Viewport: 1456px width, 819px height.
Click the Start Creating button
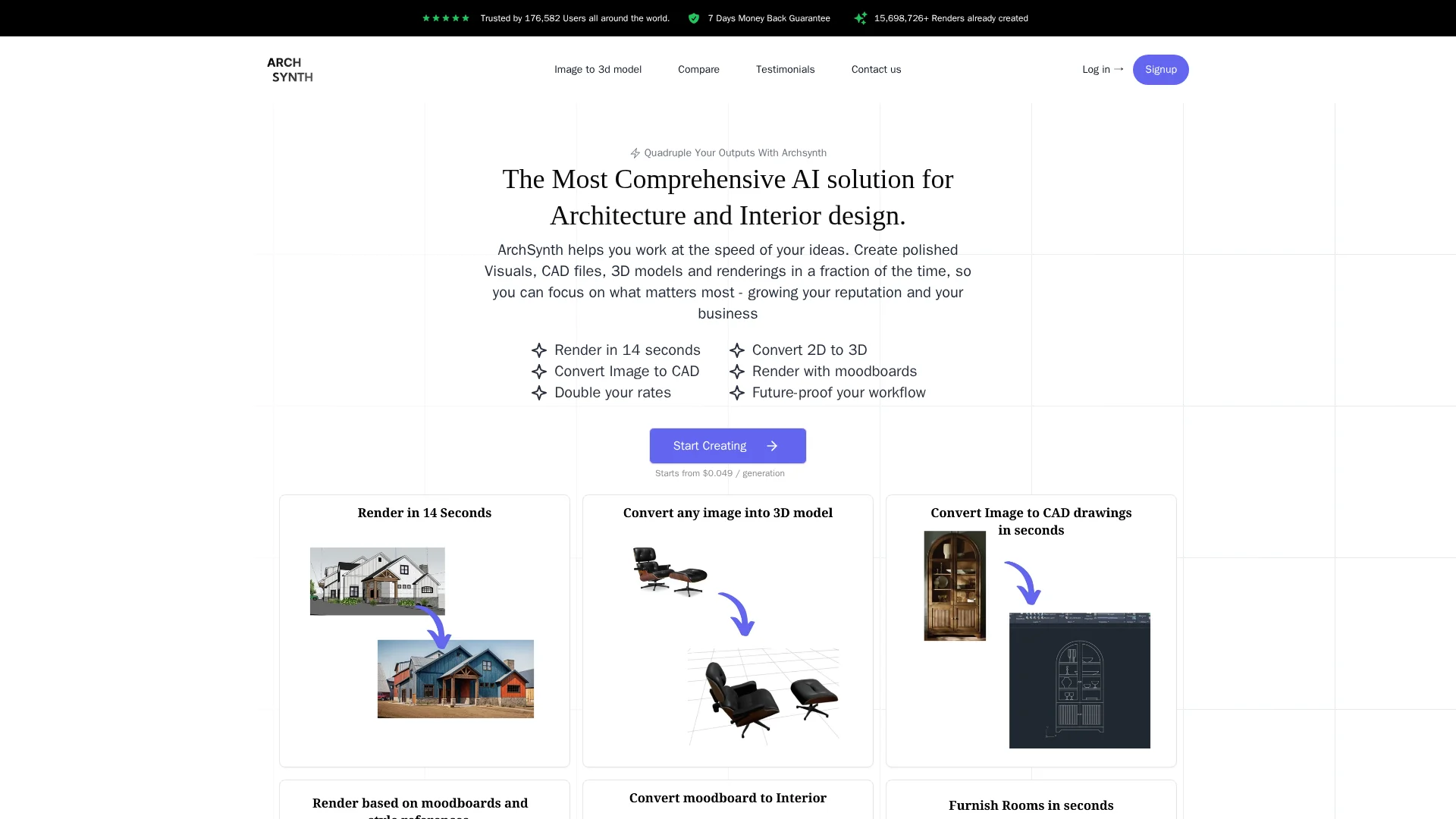(x=728, y=446)
